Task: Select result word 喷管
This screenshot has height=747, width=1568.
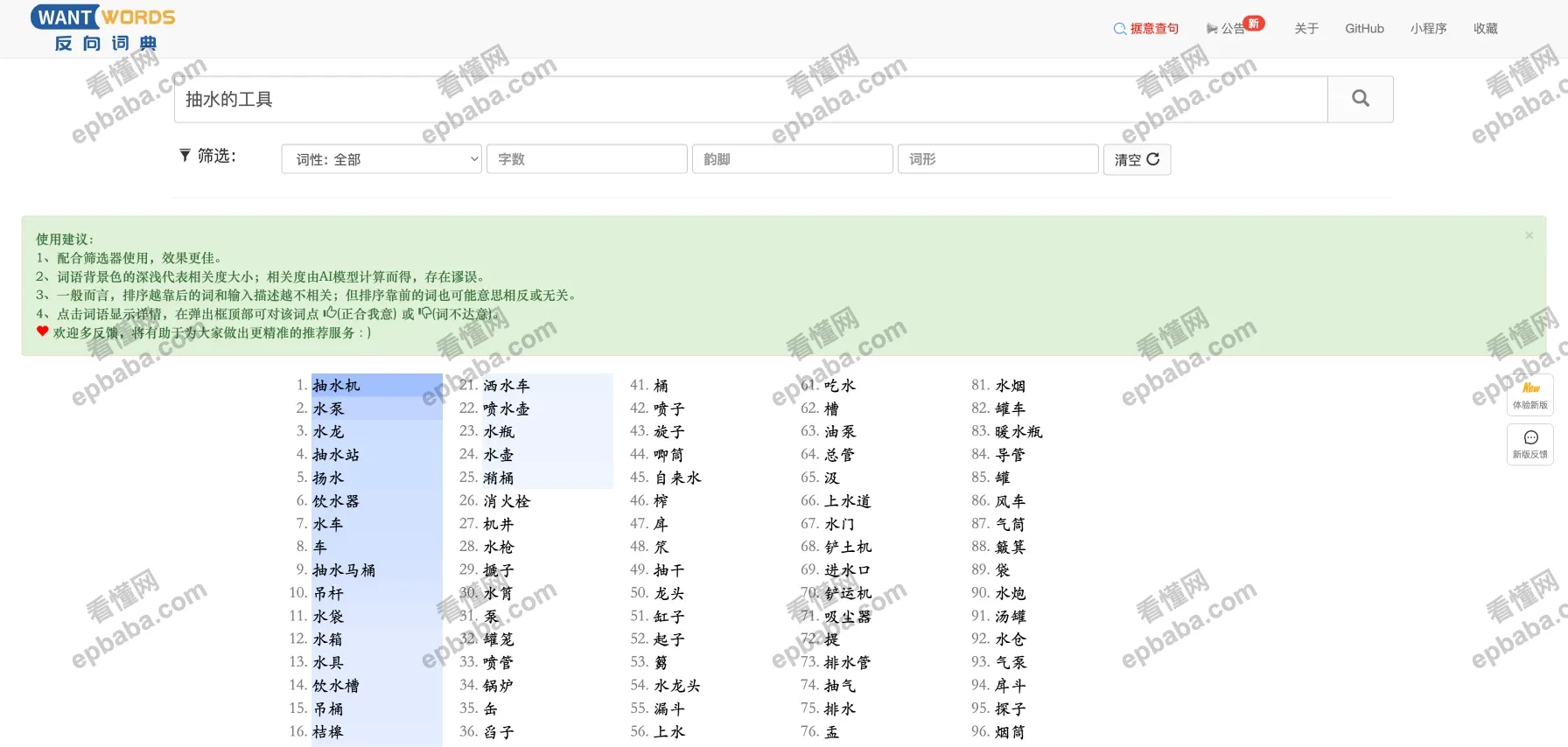Action: click(500, 663)
